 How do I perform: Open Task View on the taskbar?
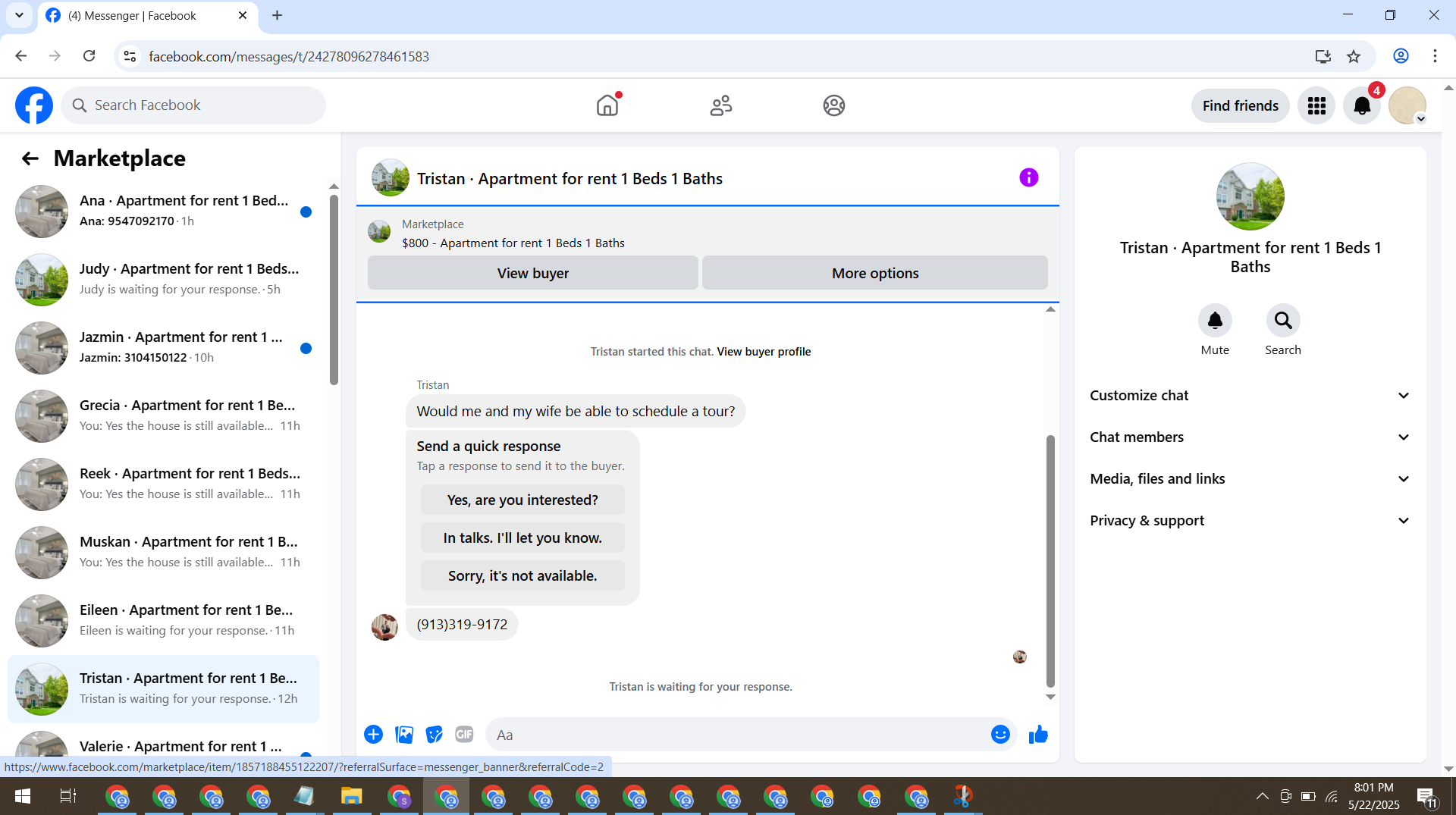coord(67,796)
